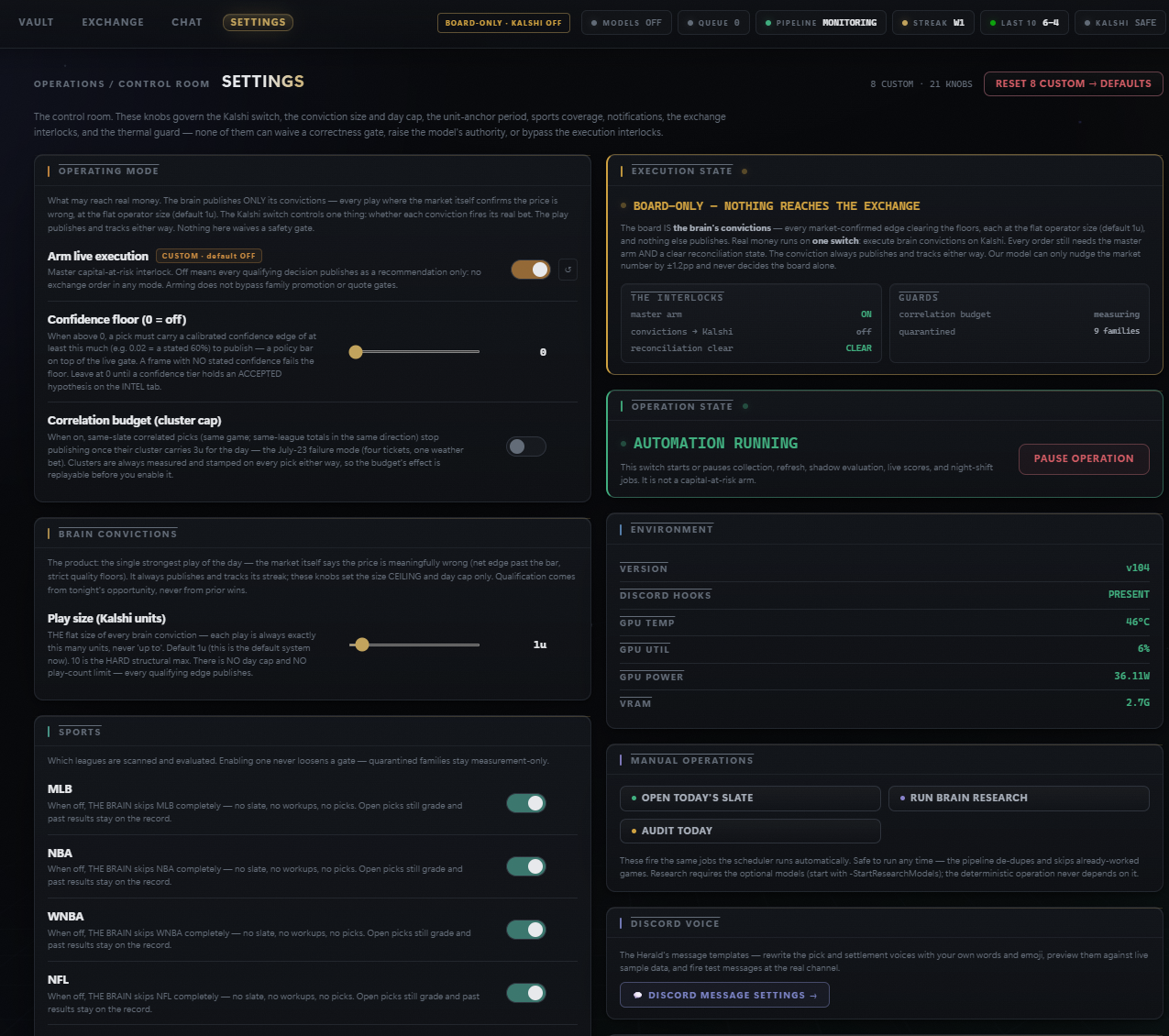Viewport: 1169px width, 1036px height.
Task: Click the QUEUE 0 status chip
Action: pyautogui.click(x=714, y=23)
